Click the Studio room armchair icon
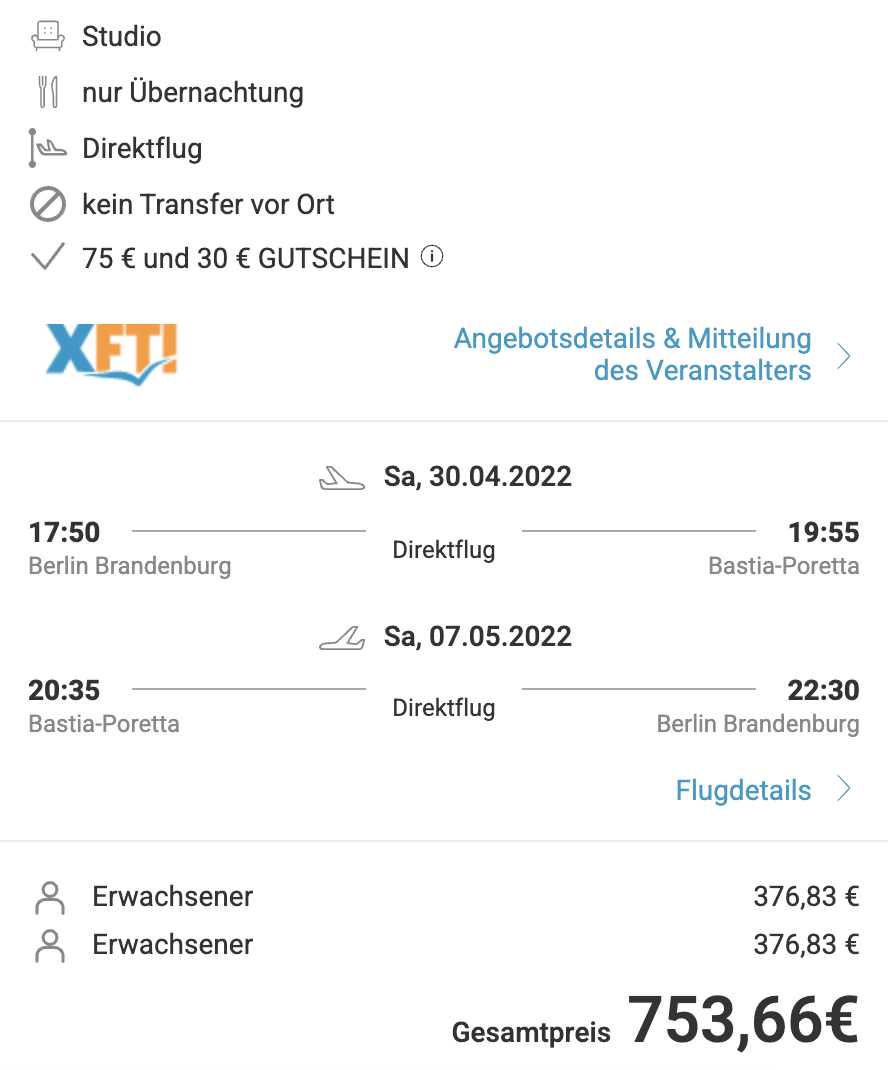This screenshot has height=1070, width=888. pos(48,36)
